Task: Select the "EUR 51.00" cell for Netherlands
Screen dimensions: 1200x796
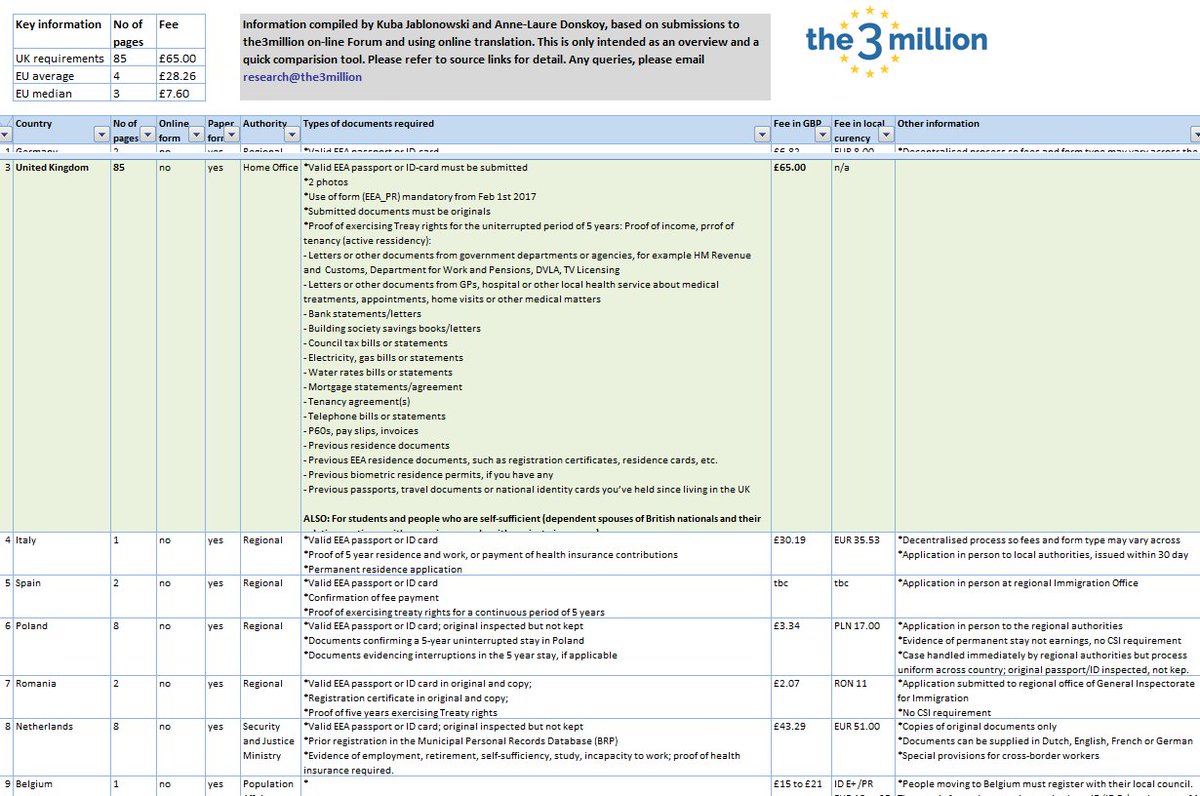Action: click(x=858, y=728)
